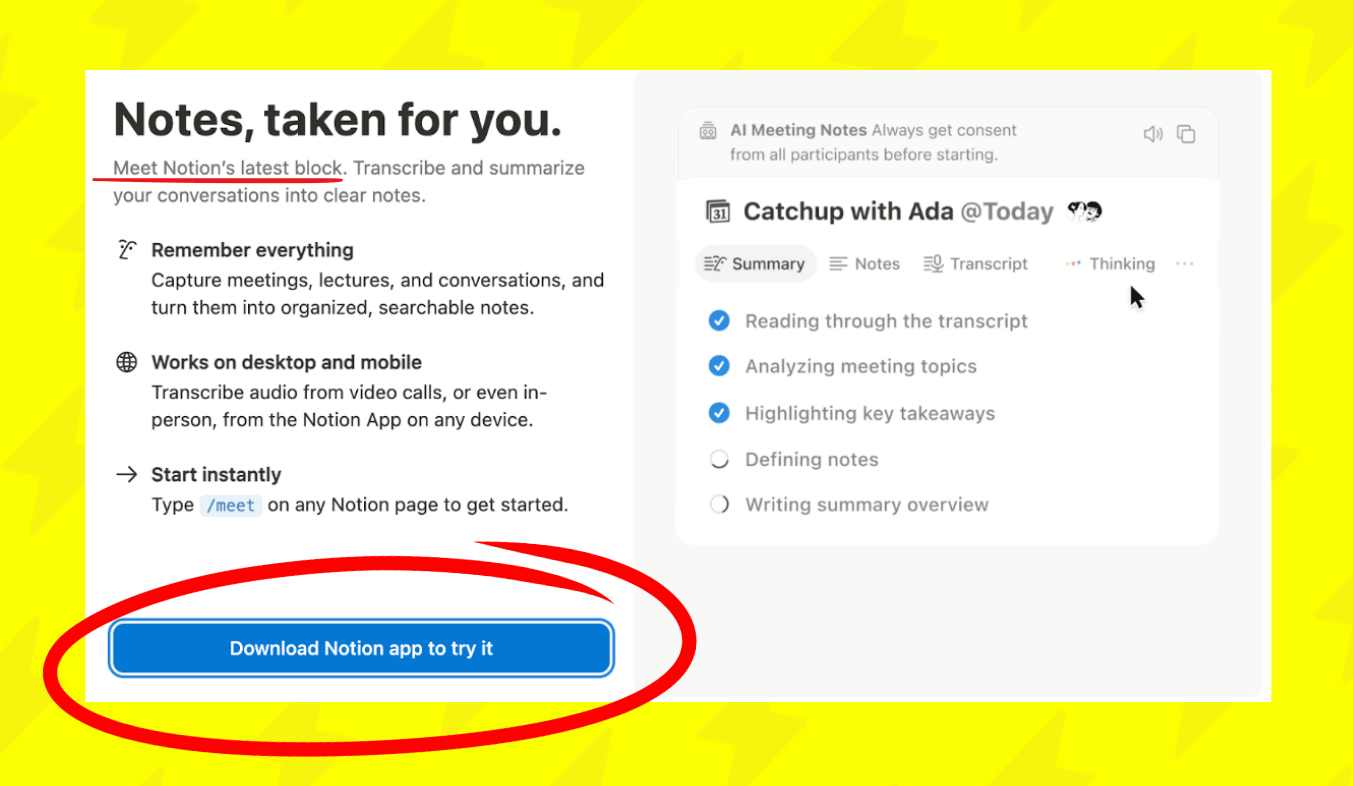
Task: Select the Transcript tab
Action: [975, 264]
